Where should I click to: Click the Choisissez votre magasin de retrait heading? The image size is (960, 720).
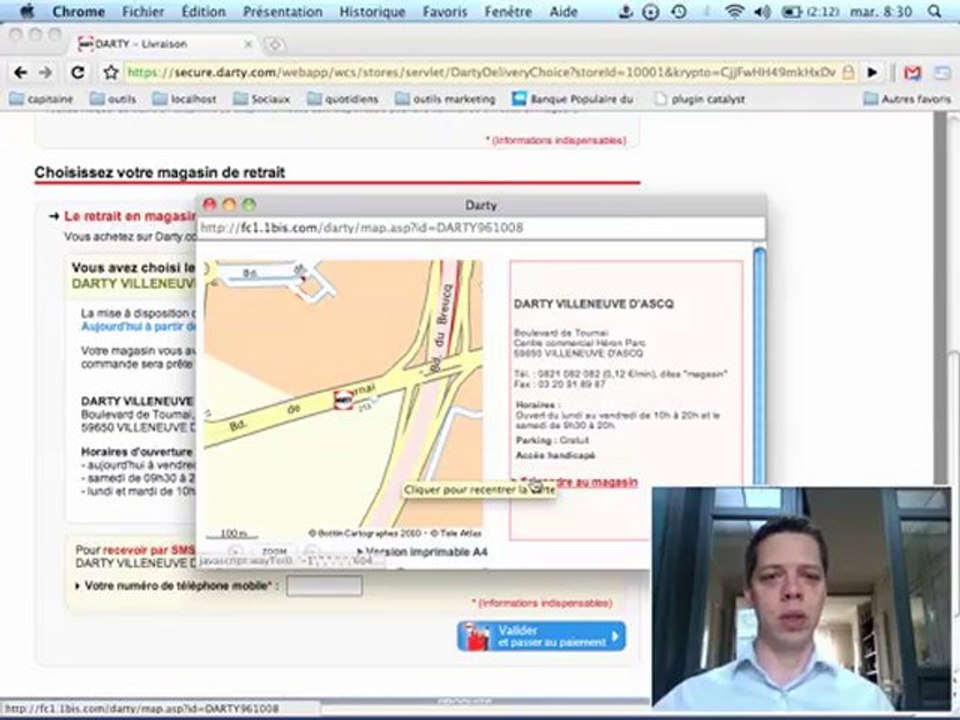(160, 173)
